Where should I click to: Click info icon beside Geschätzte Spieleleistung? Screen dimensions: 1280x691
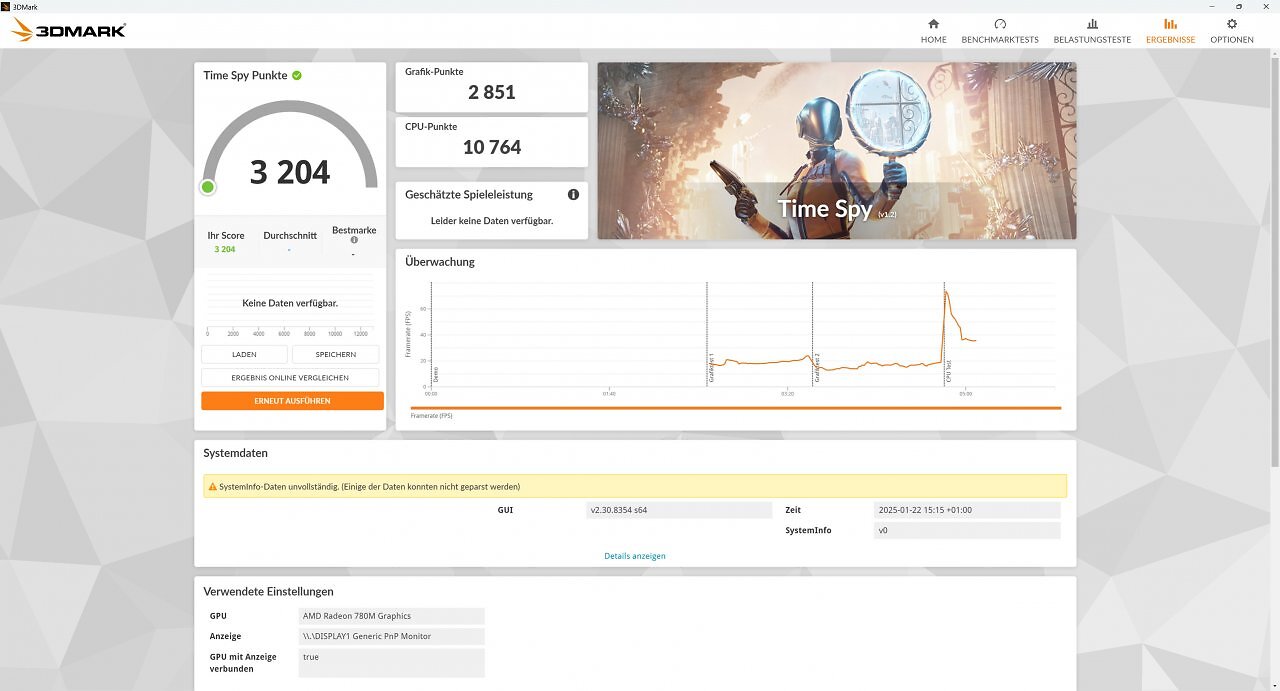(573, 195)
